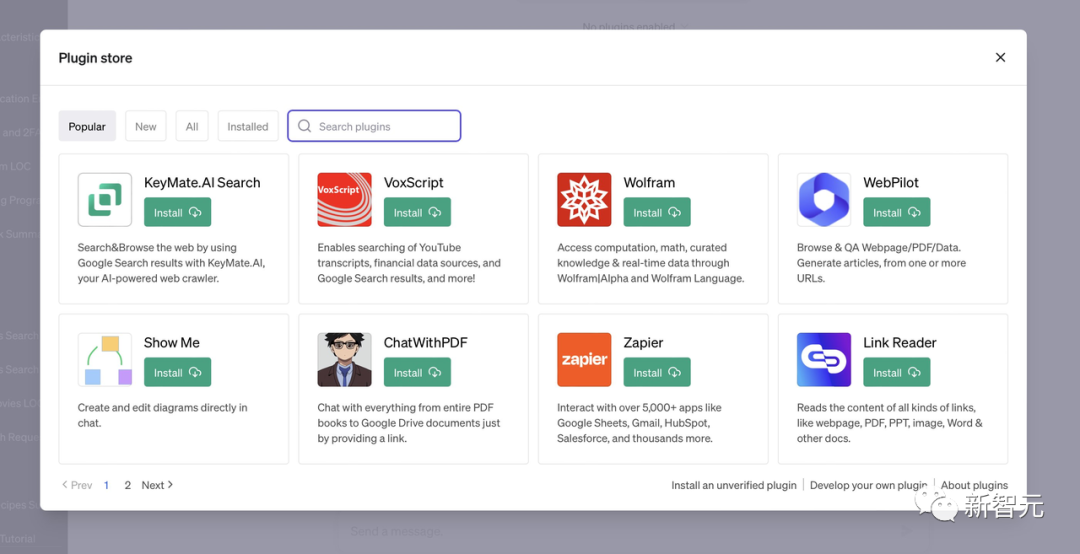
Task: Click the KeyMate.AI Search plugin icon
Action: point(105,200)
